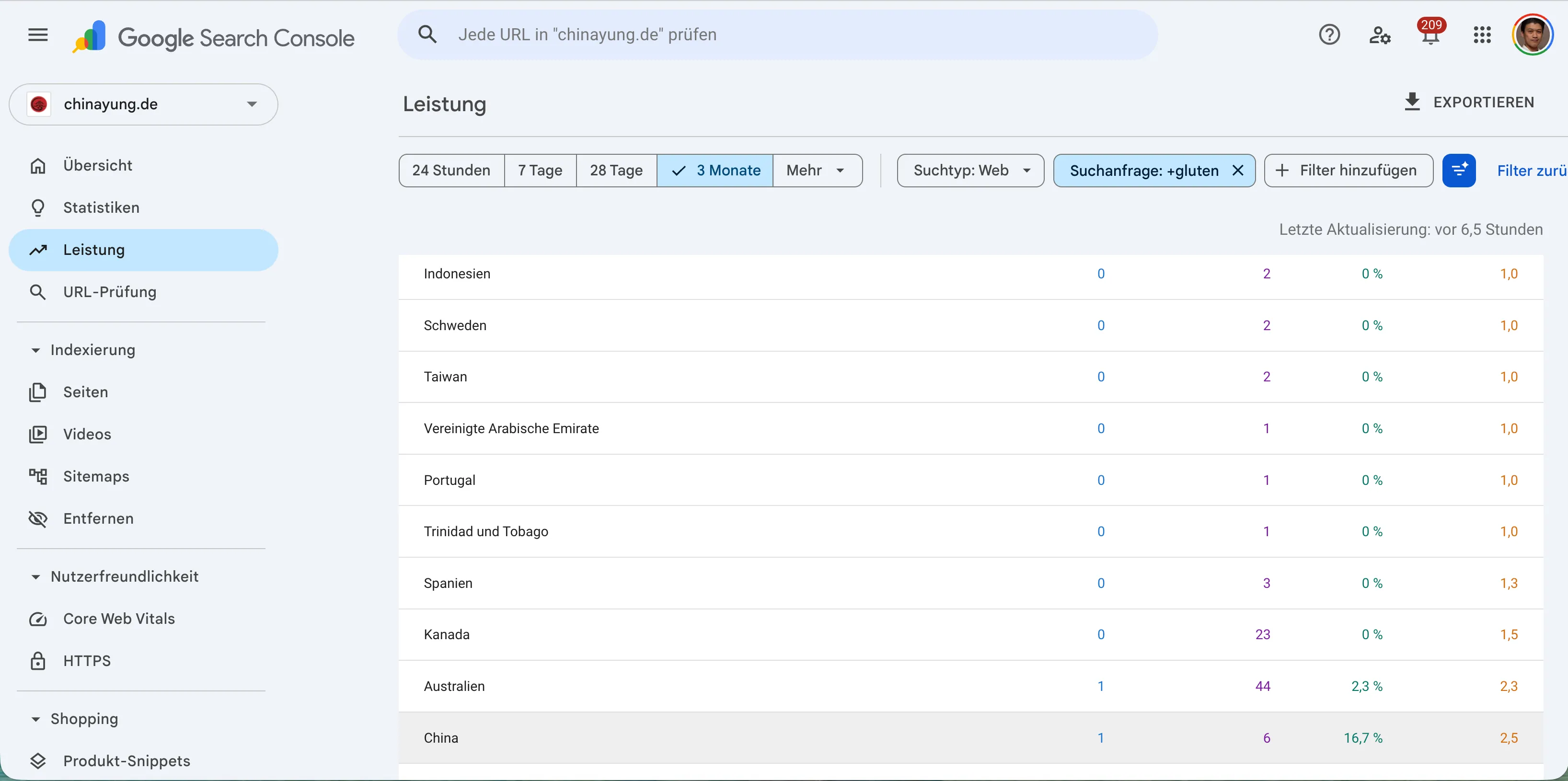Click the Taiwan table row
Viewport: 1568px width, 781px height.
tap(971, 377)
